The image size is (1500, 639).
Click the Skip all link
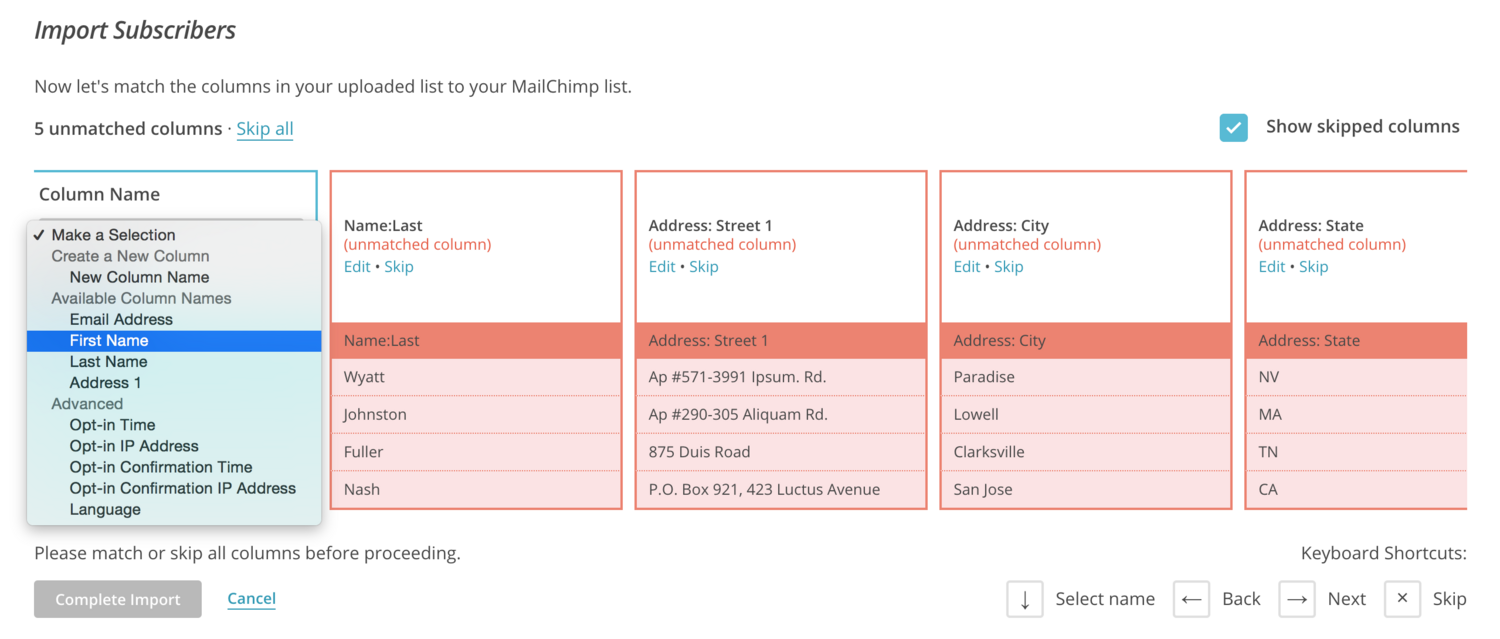265,129
